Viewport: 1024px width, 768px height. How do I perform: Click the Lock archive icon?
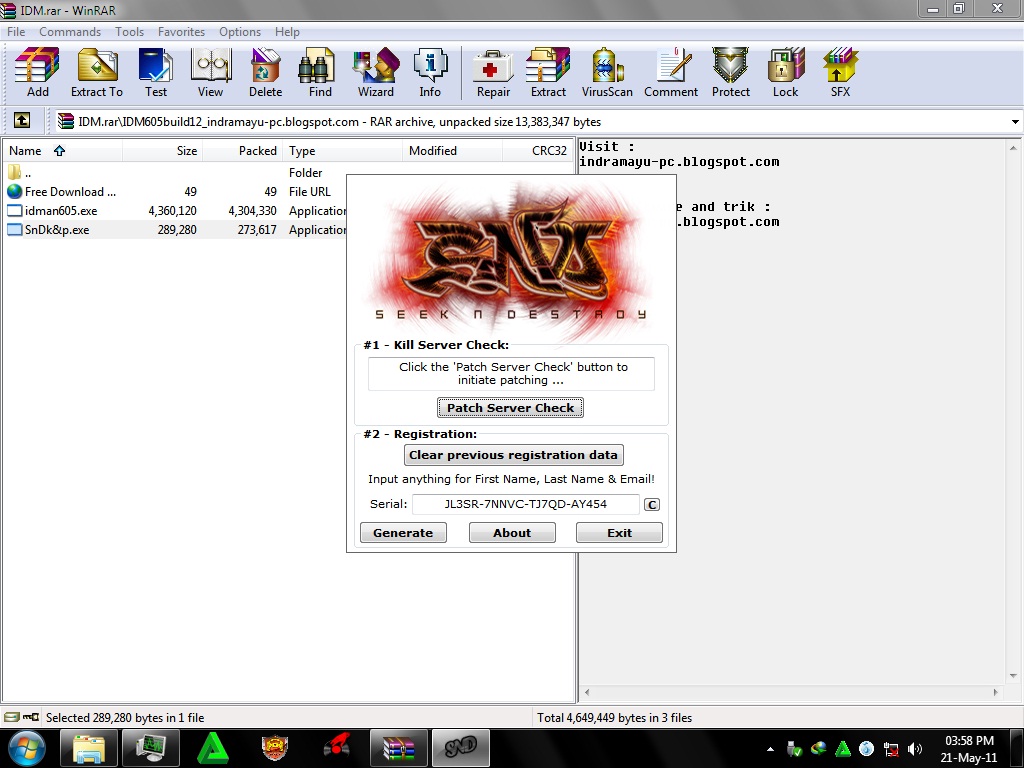coord(785,72)
